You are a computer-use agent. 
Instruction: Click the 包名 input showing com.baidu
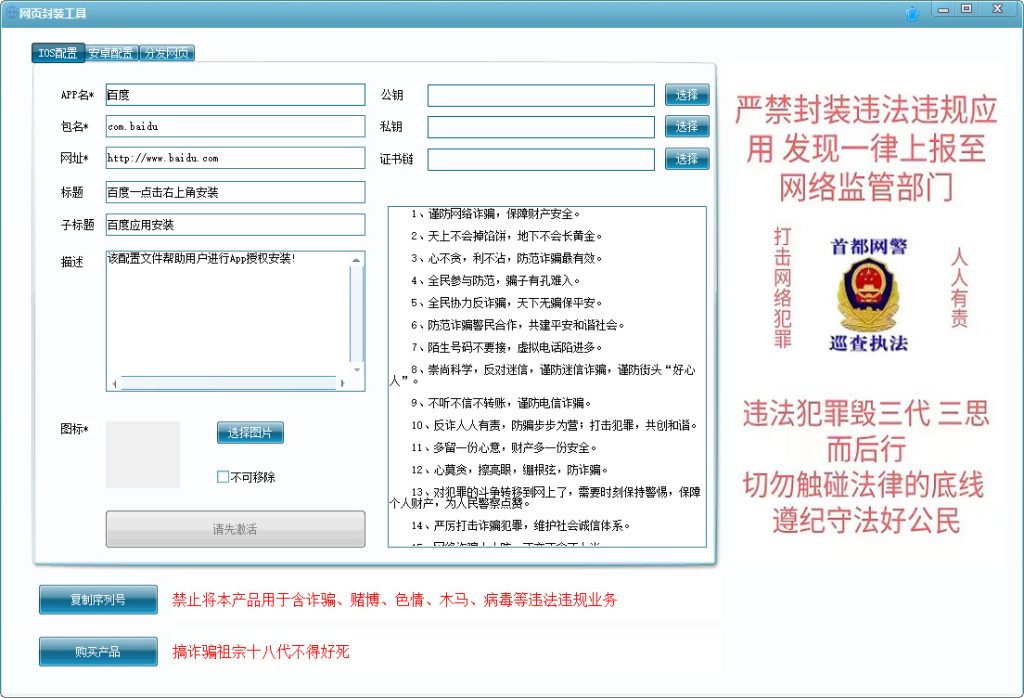(235, 127)
